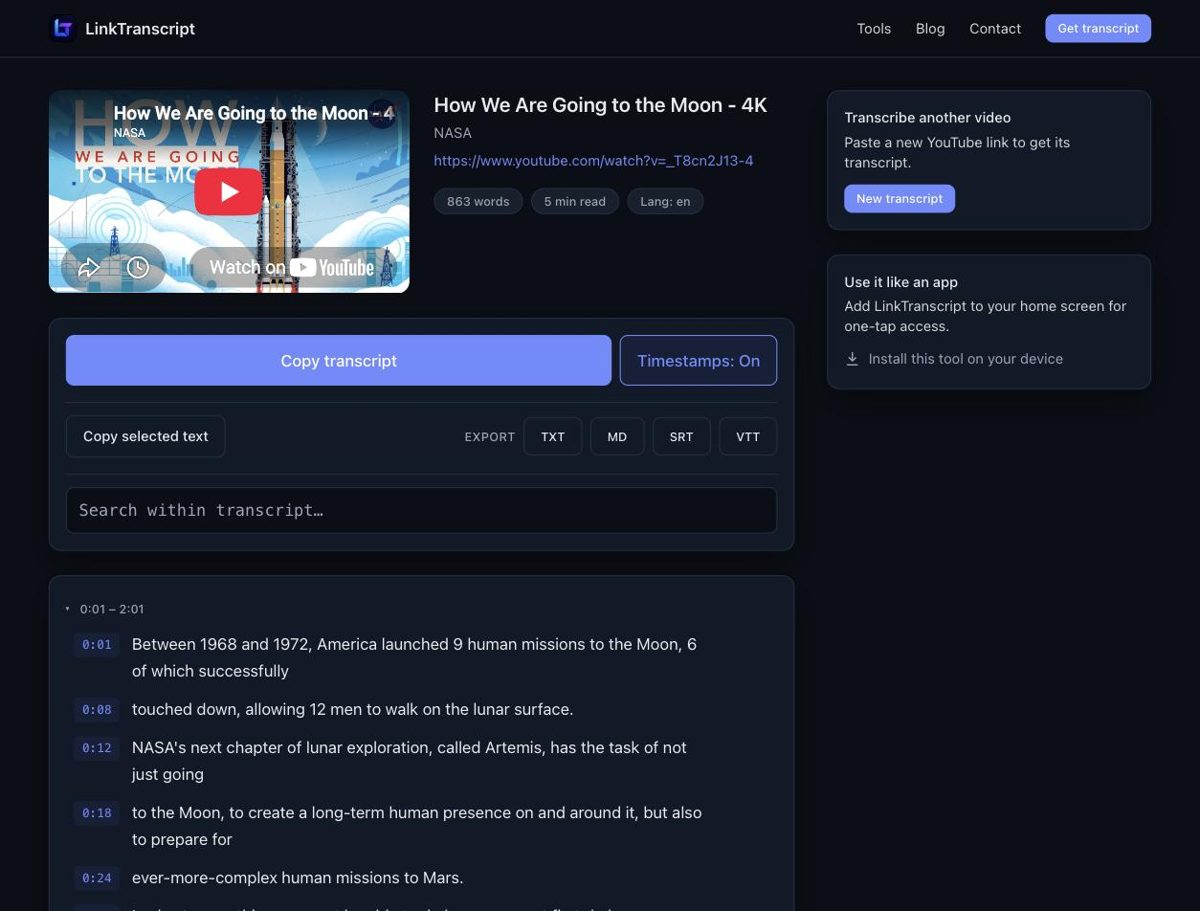Click the Transcribe another video heading
Image resolution: width=1200 pixels, height=911 pixels.
pyautogui.click(x=927, y=117)
